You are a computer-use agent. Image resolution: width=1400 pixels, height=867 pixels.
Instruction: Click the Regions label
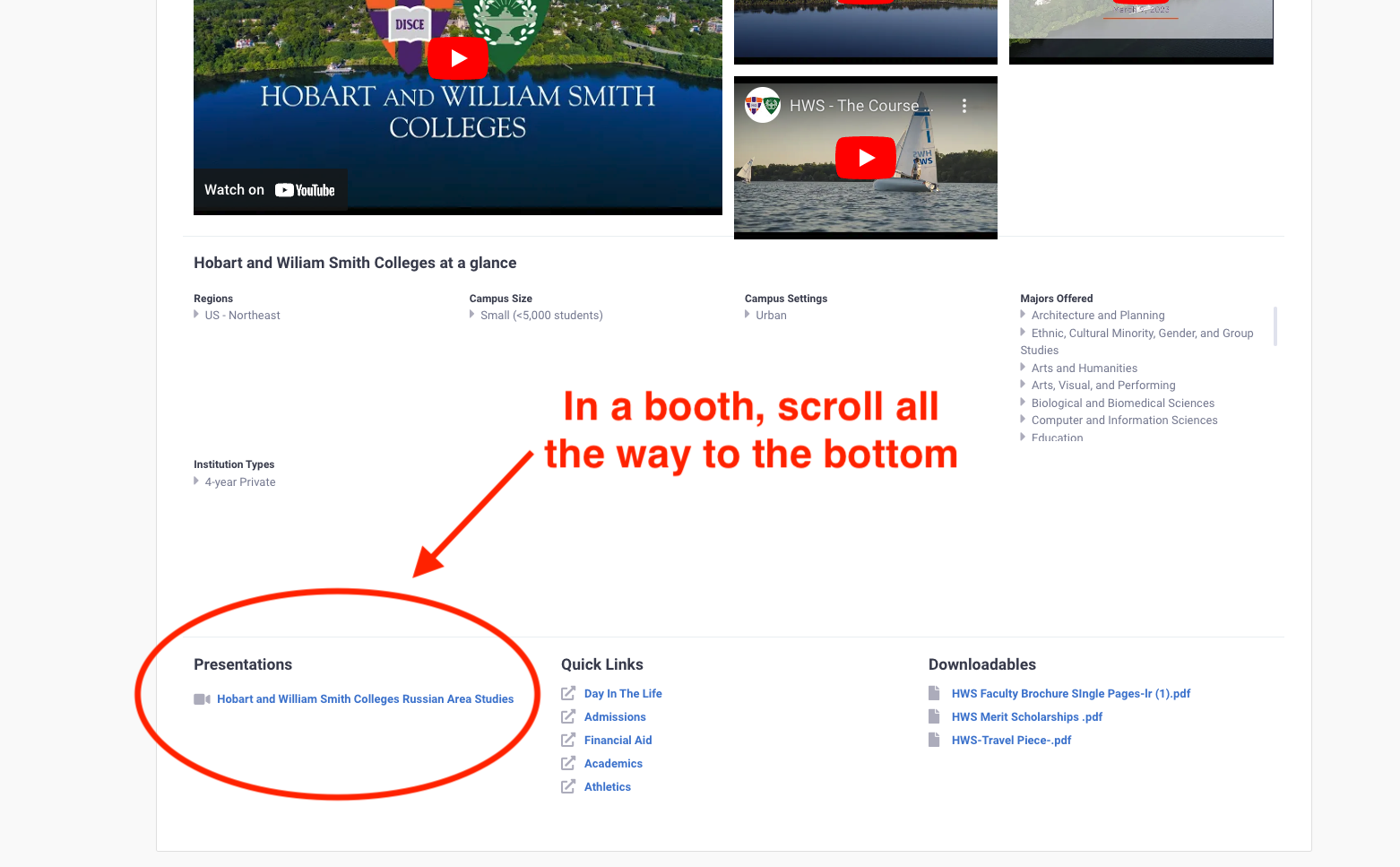tap(213, 299)
